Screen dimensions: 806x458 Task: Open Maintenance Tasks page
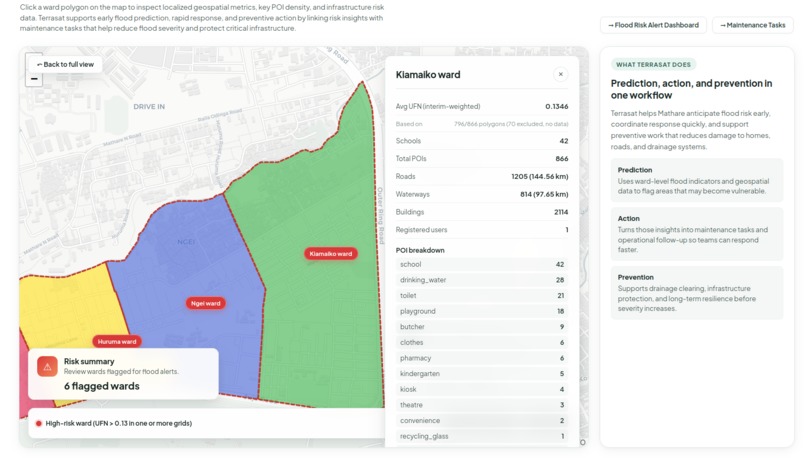[753, 25]
